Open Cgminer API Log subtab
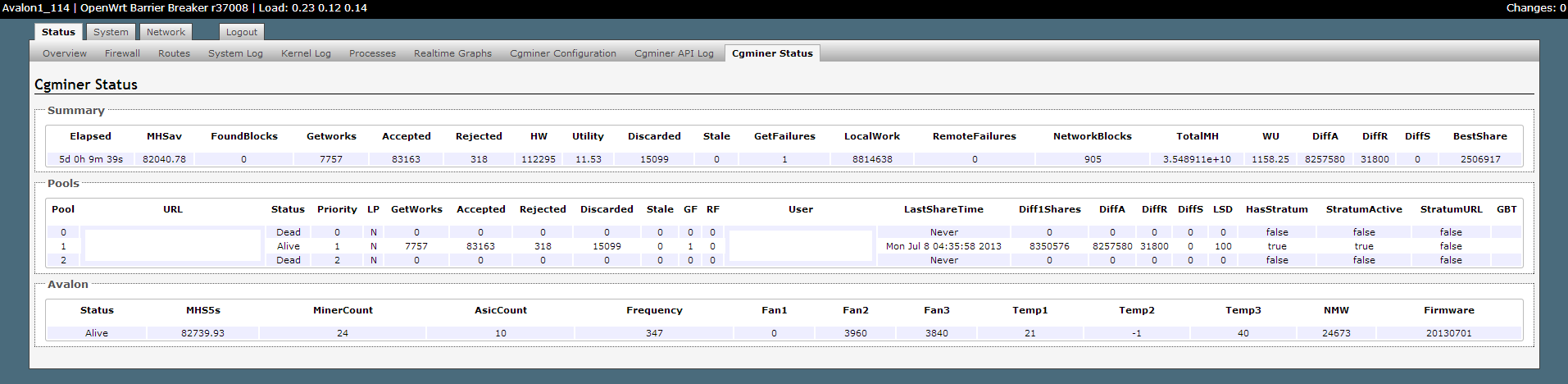The width and height of the screenshot is (1568, 384). tap(674, 53)
